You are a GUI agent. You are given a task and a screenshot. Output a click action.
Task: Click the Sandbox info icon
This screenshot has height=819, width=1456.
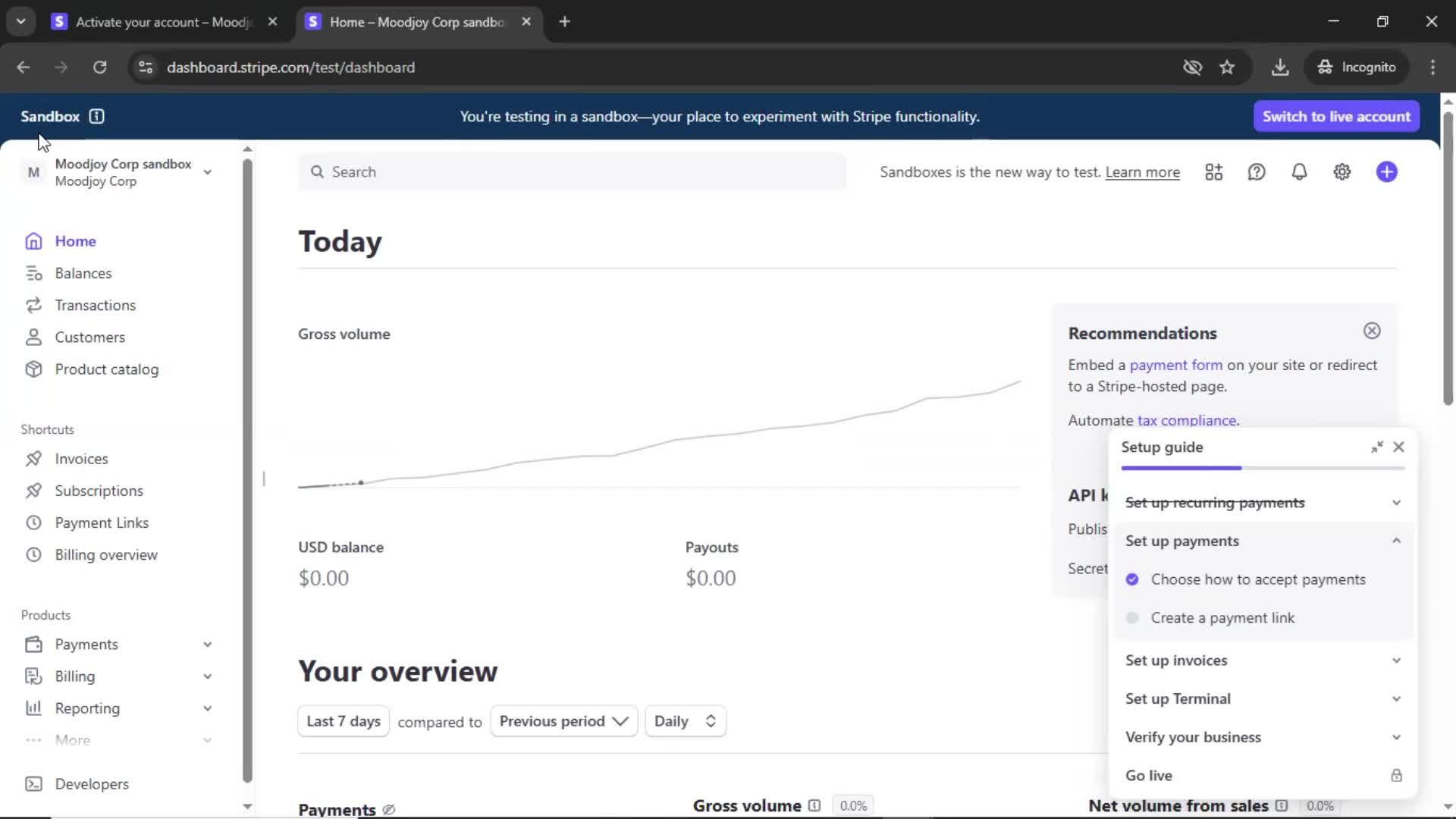96,116
